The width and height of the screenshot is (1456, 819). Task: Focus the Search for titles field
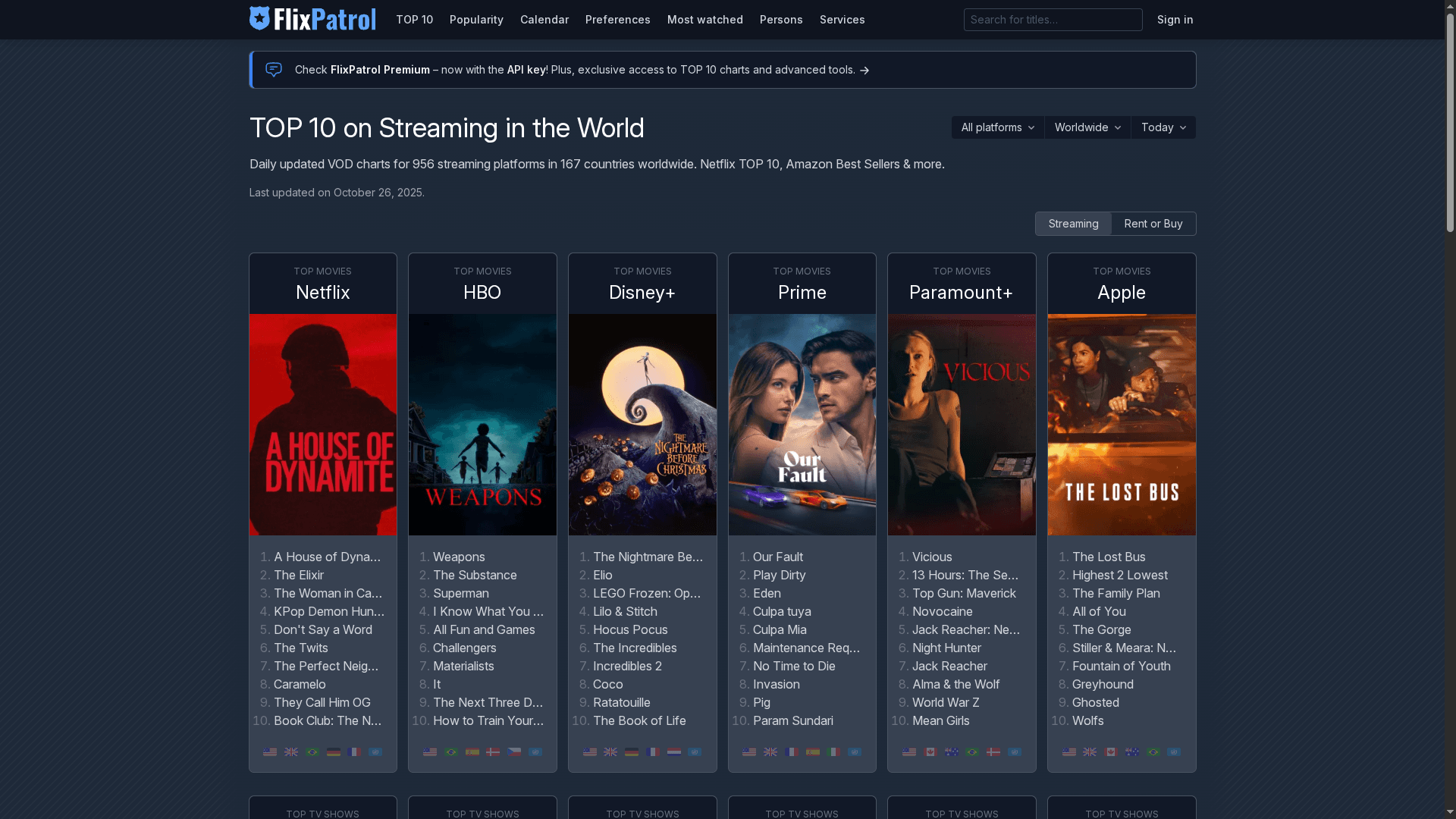[x=1053, y=20]
